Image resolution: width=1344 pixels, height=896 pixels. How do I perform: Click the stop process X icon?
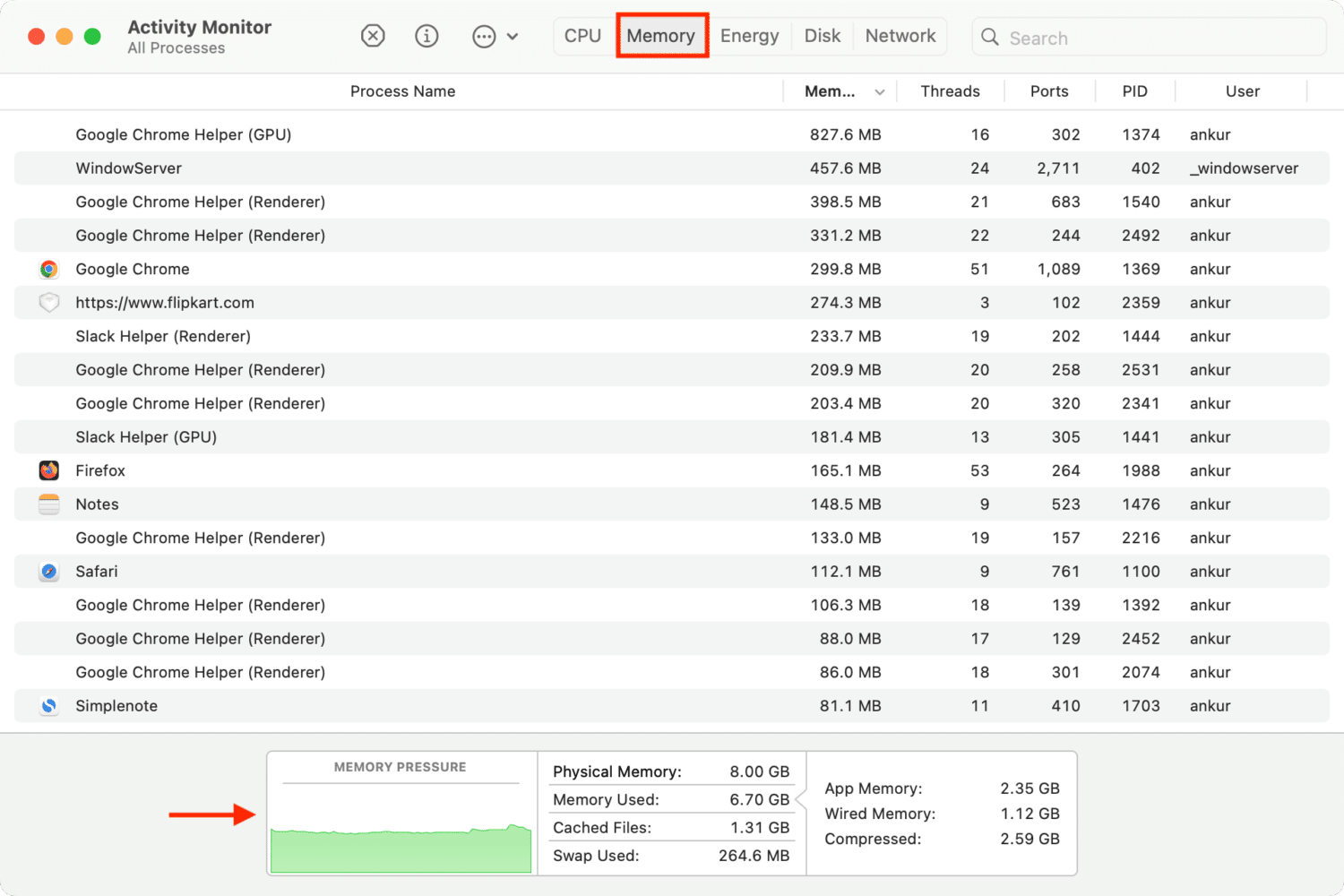click(x=373, y=36)
